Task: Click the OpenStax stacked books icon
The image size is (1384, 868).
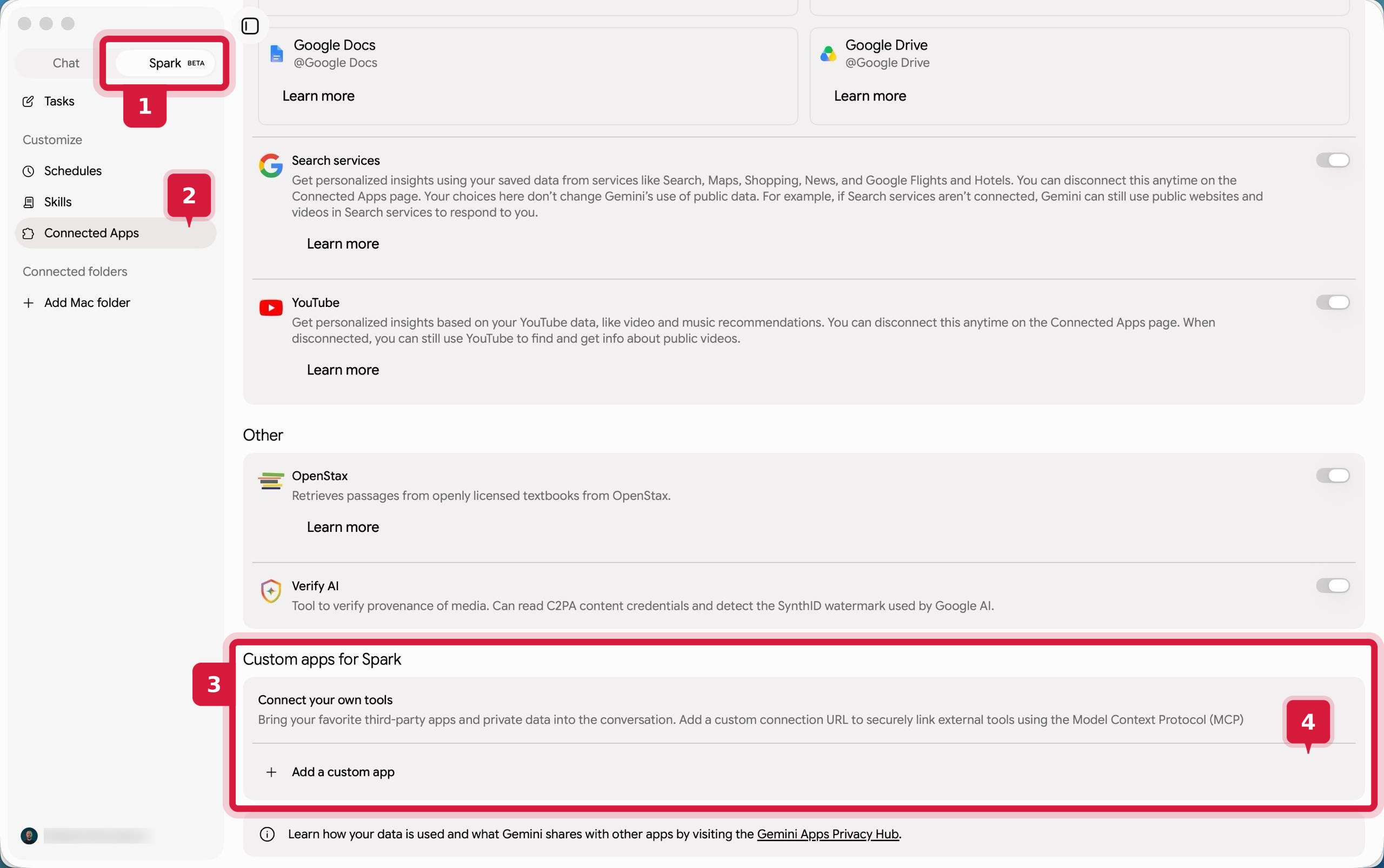Action: pos(270,480)
